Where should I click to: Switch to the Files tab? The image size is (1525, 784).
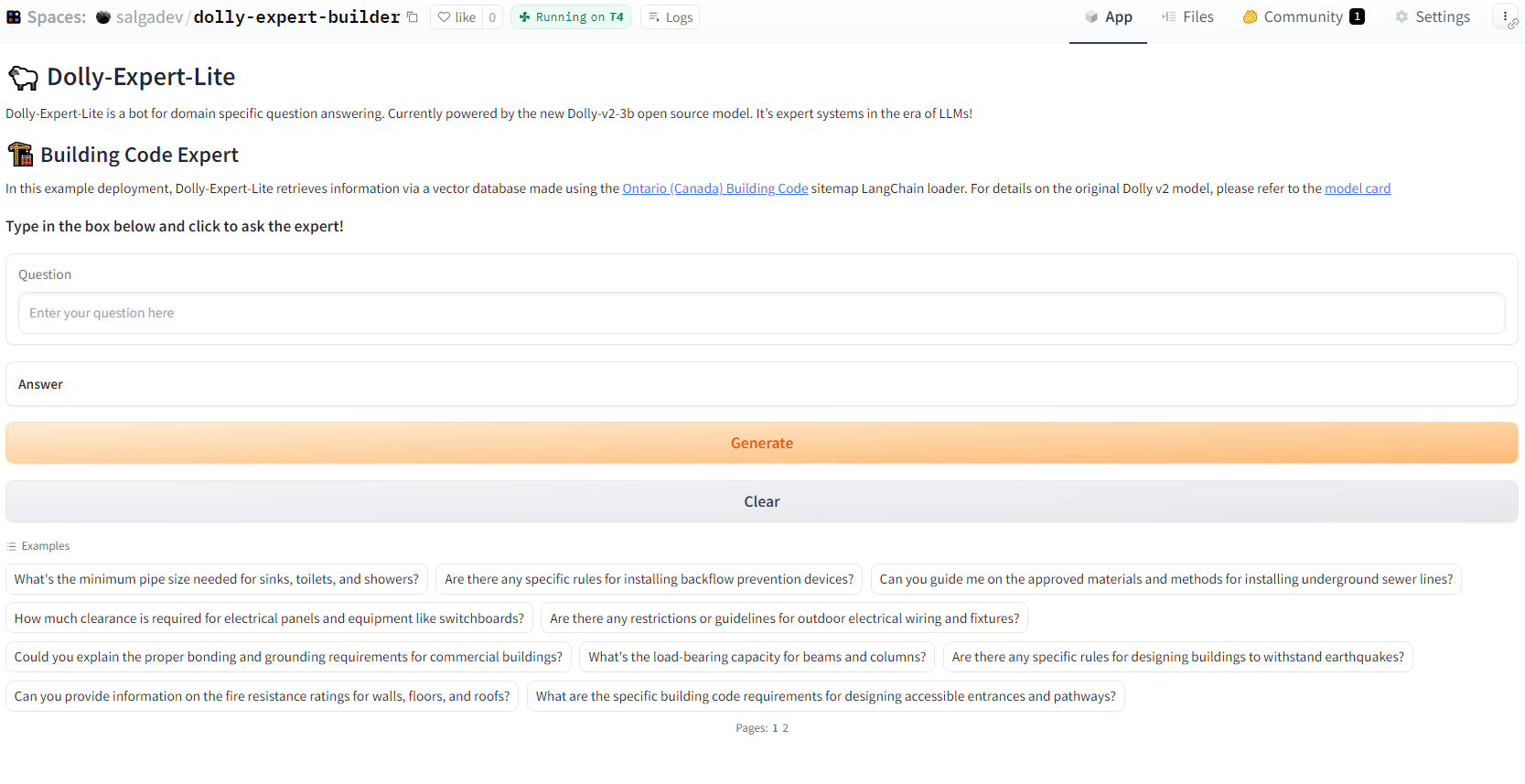(x=1187, y=17)
